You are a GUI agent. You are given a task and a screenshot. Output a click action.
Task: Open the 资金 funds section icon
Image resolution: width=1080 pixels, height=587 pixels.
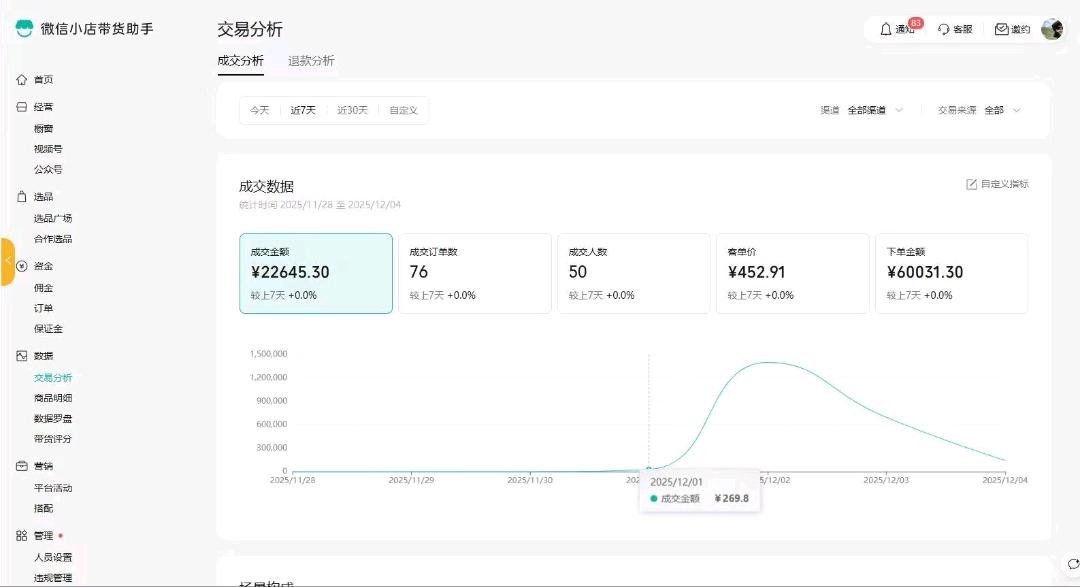(x=22, y=265)
